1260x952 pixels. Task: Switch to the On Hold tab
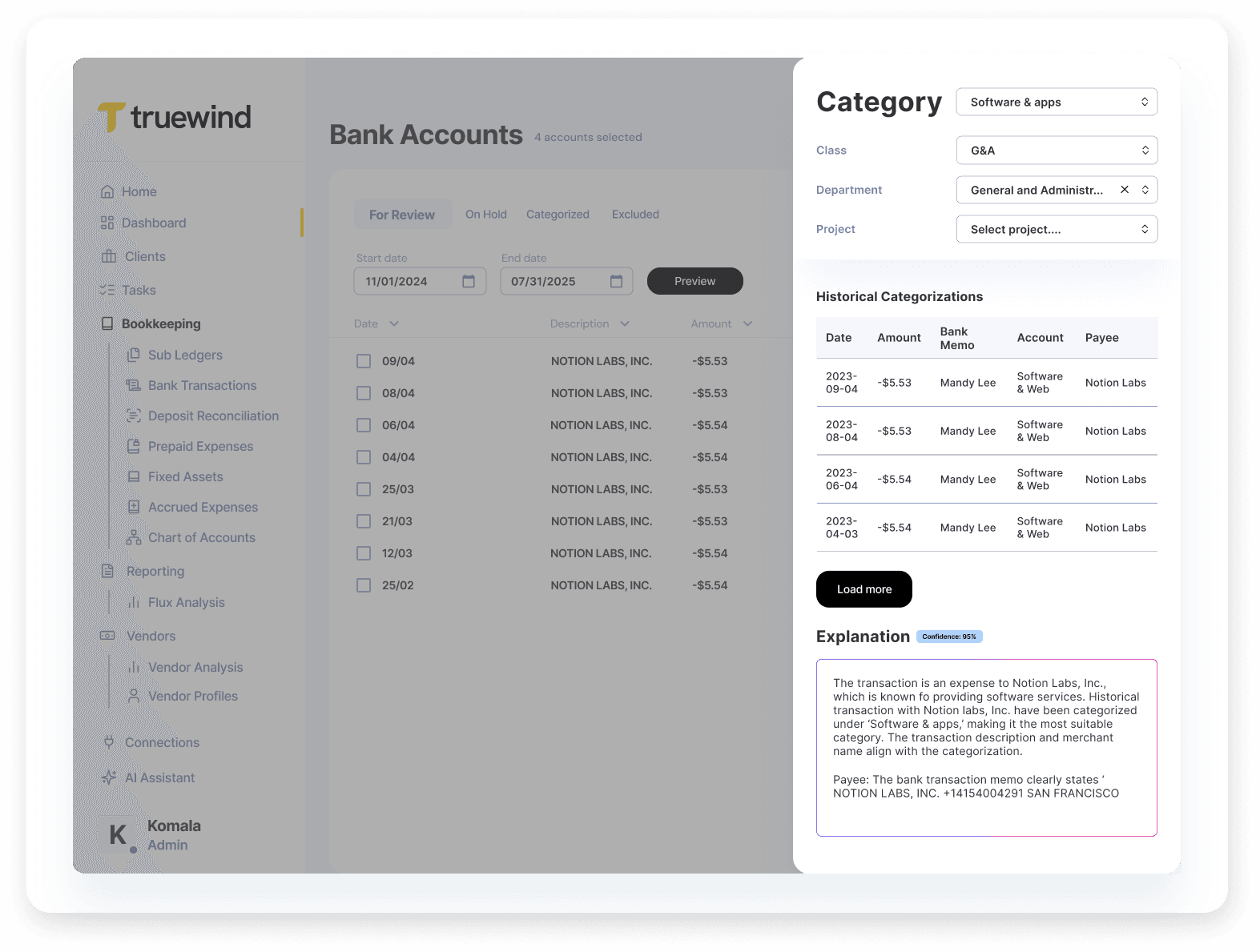(x=486, y=215)
